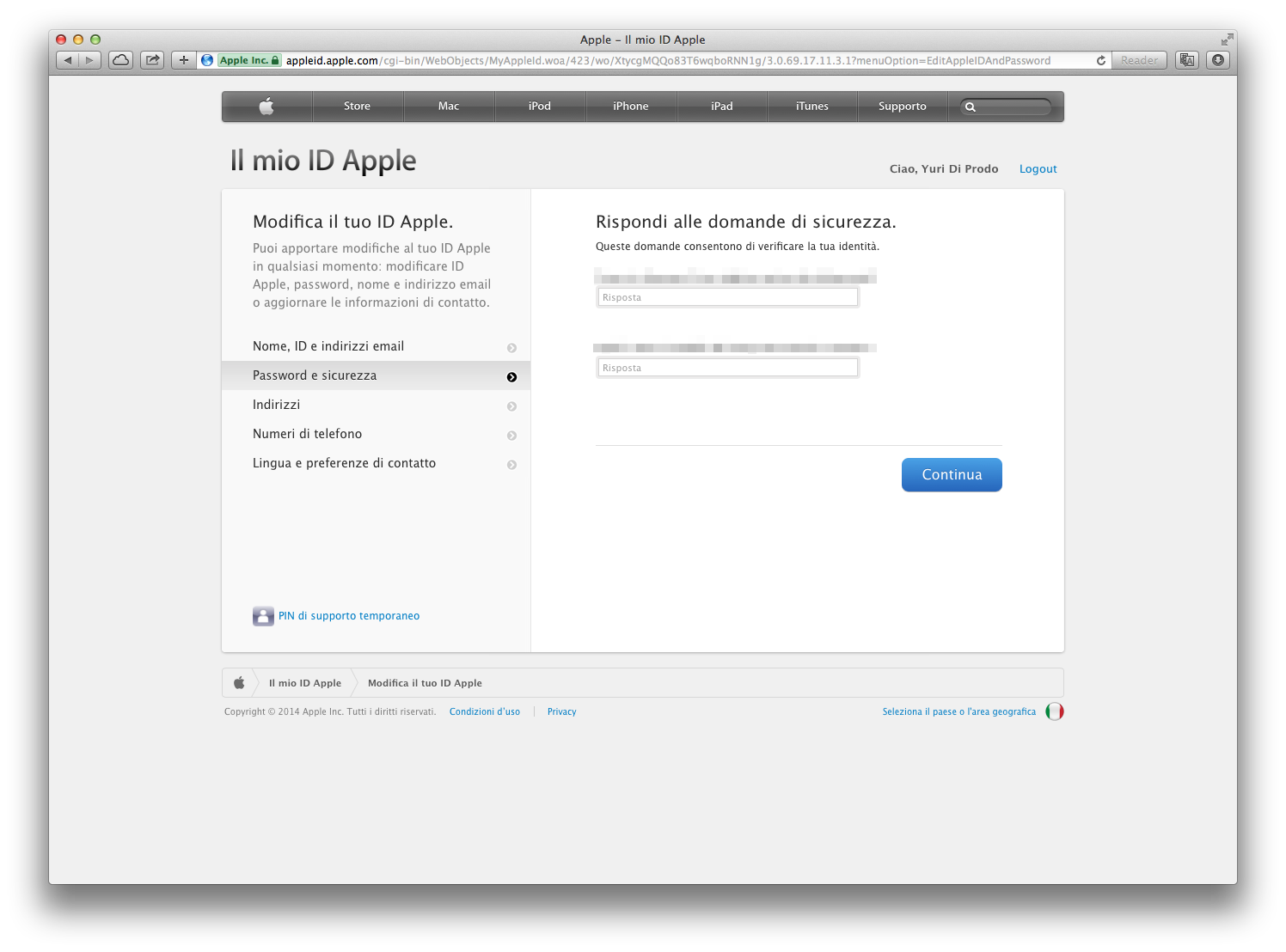Open the Numeri di telefono section

pyautogui.click(x=376, y=434)
